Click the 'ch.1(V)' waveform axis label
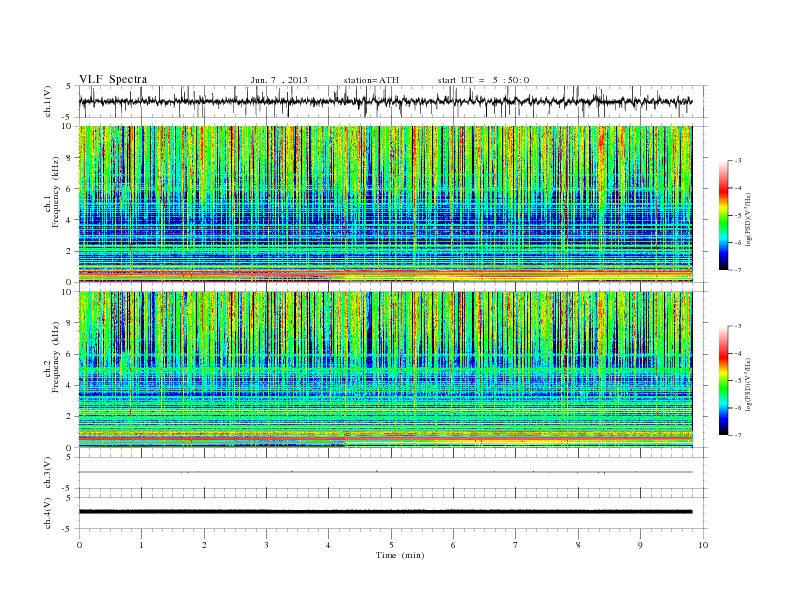Viewport: 792px width, 612px height. click(x=48, y=101)
